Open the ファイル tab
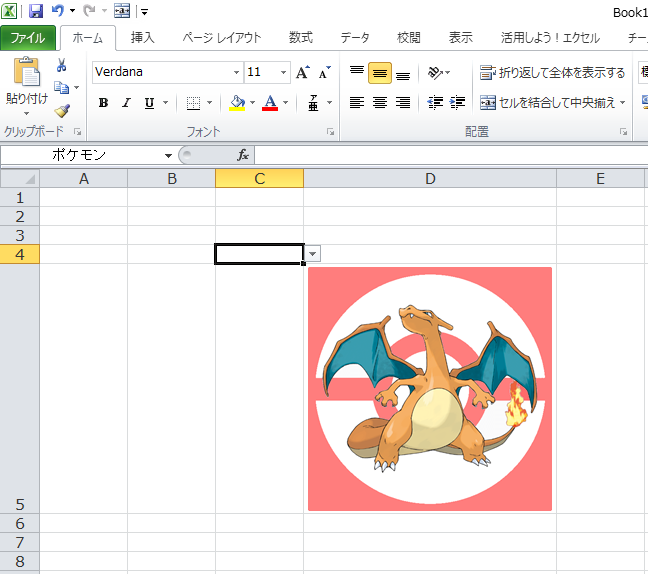Viewport: 648px width, 574px height. pos(28,38)
